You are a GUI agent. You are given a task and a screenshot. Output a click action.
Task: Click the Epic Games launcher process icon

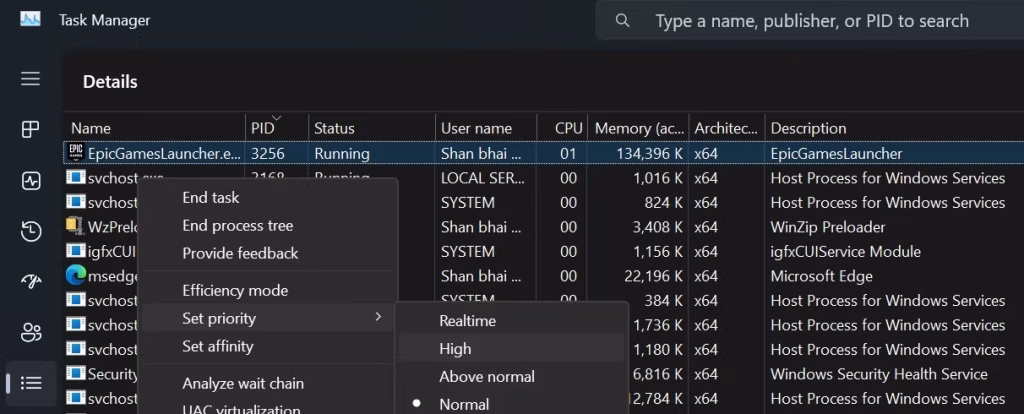76,153
